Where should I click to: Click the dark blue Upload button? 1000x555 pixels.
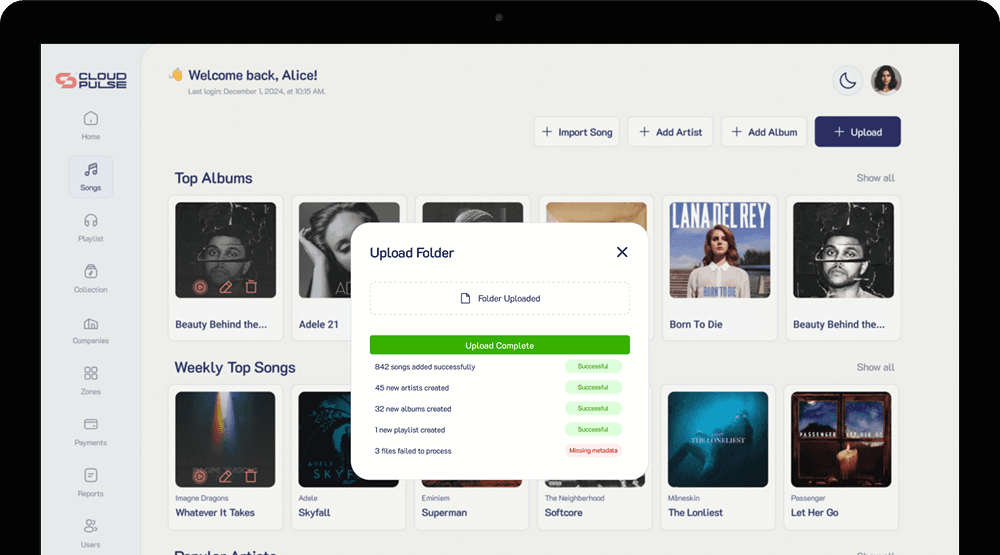(x=857, y=132)
